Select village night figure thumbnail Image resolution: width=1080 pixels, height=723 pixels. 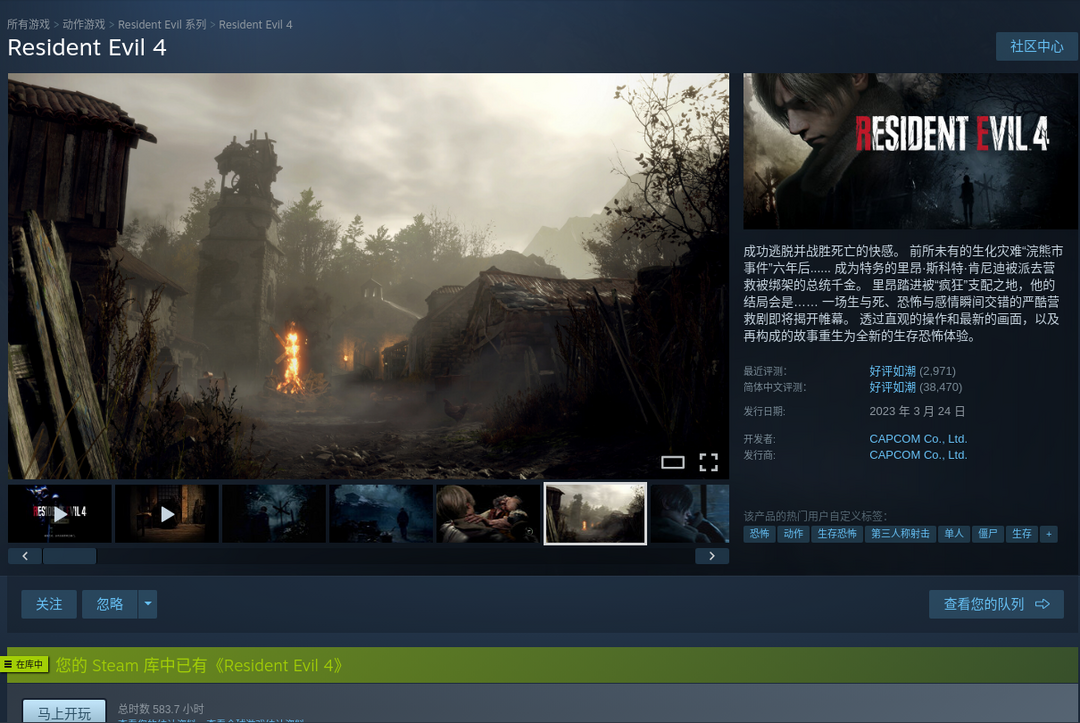click(381, 514)
